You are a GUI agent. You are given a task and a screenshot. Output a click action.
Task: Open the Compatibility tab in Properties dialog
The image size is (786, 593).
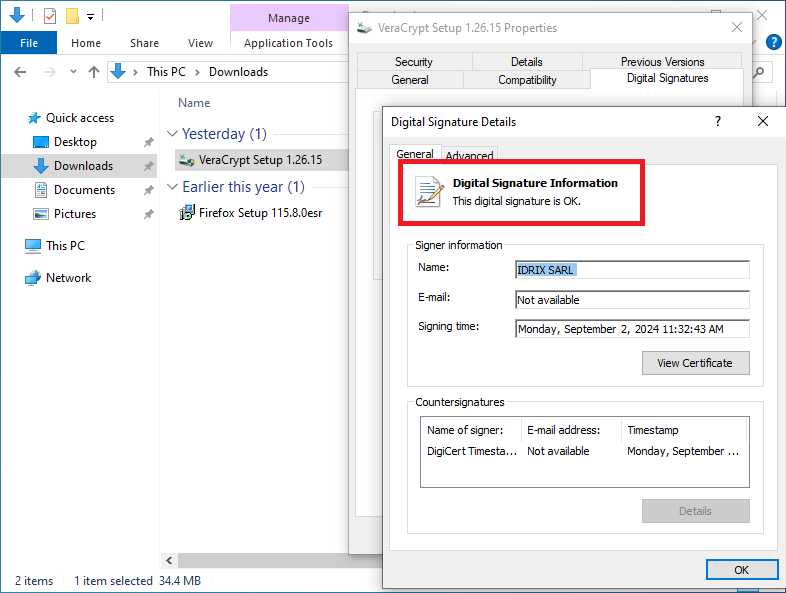[x=527, y=80]
